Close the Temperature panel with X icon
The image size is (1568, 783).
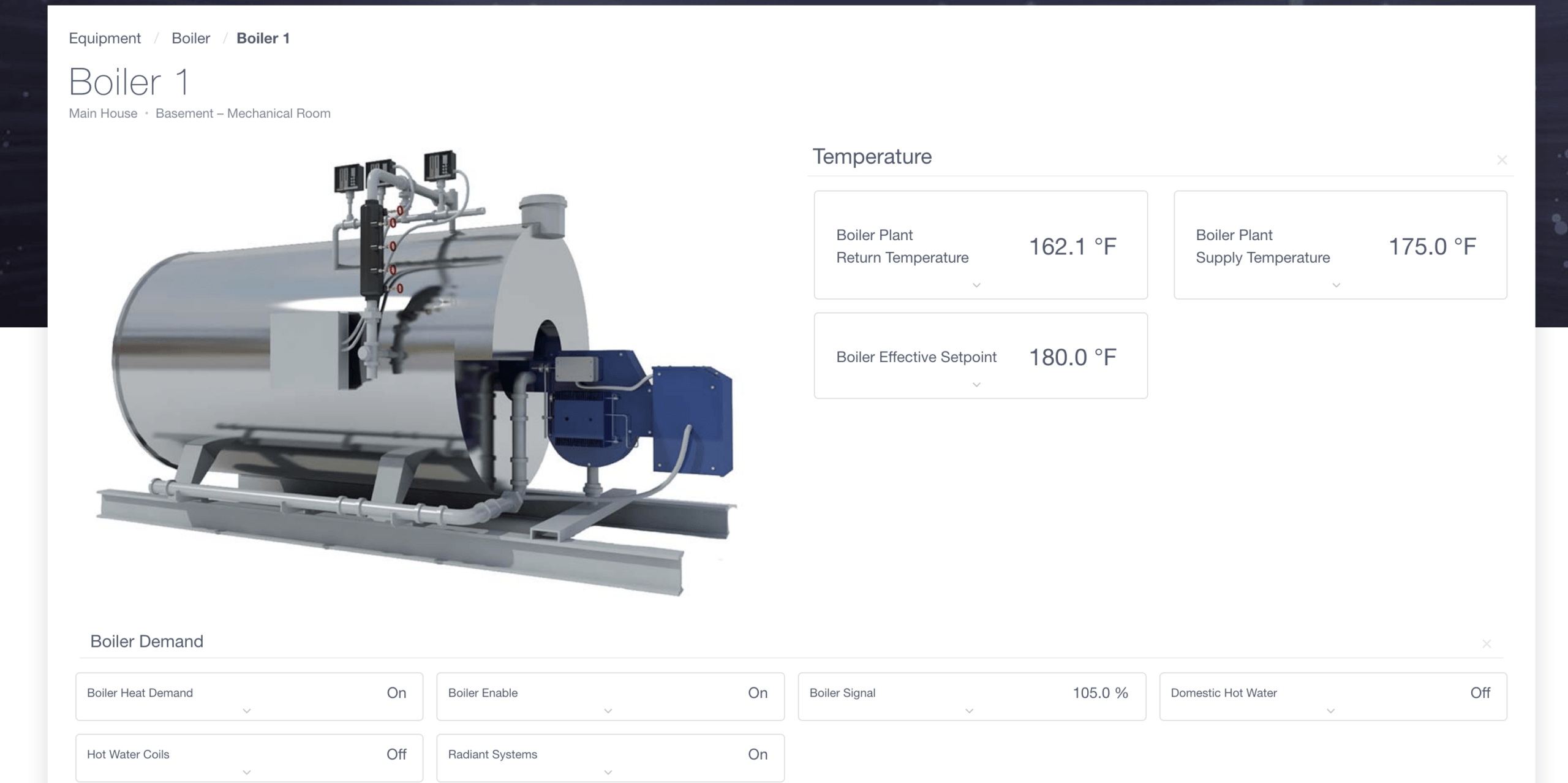1501,161
